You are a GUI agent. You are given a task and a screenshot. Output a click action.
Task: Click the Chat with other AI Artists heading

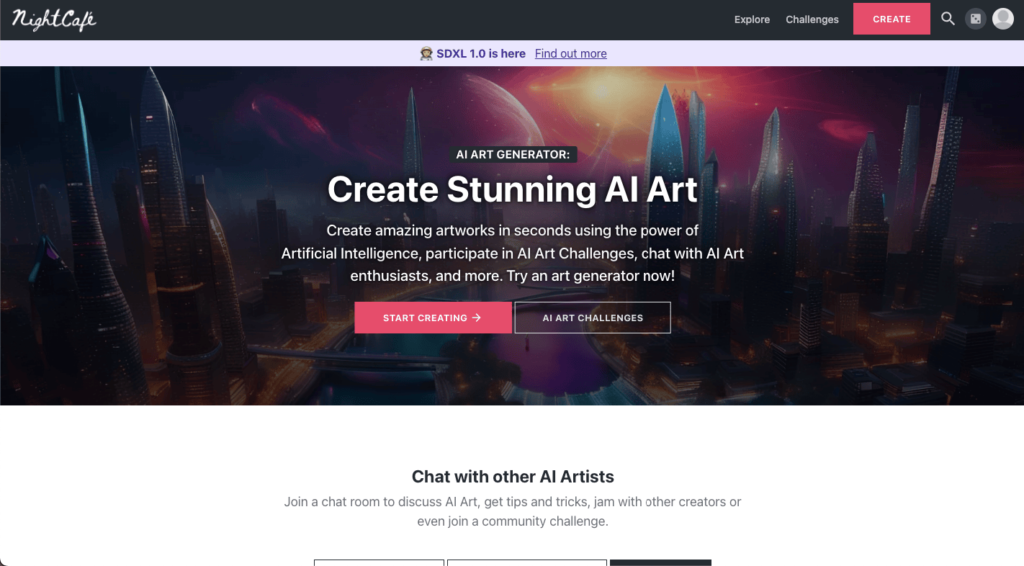pyautogui.click(x=513, y=477)
